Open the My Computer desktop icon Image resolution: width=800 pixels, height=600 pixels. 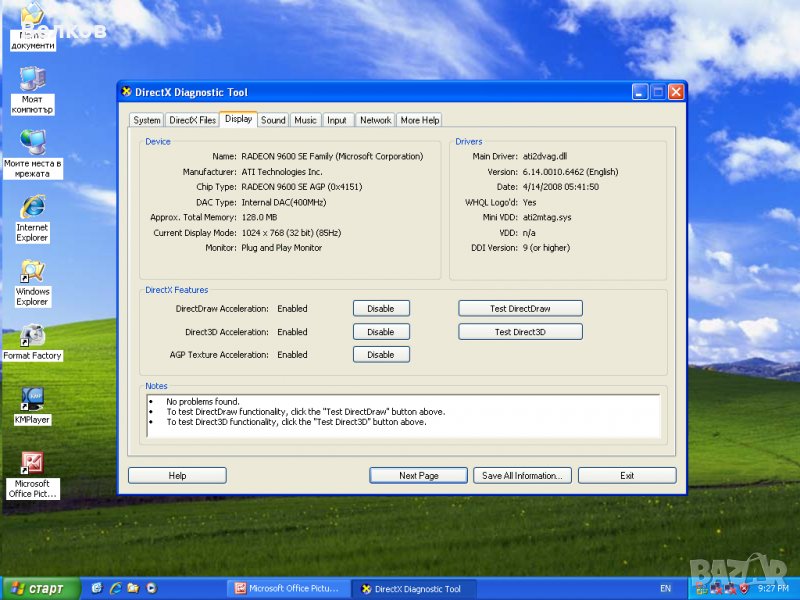32,80
